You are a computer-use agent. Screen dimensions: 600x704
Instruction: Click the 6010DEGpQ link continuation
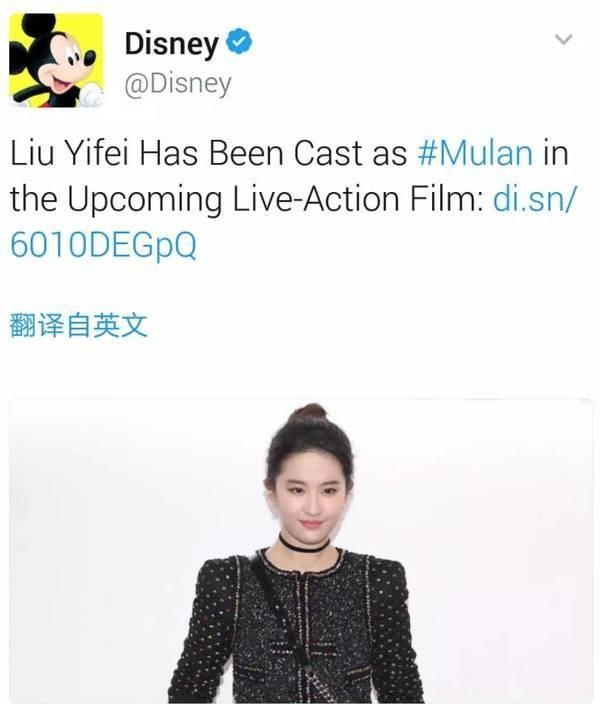(103, 246)
